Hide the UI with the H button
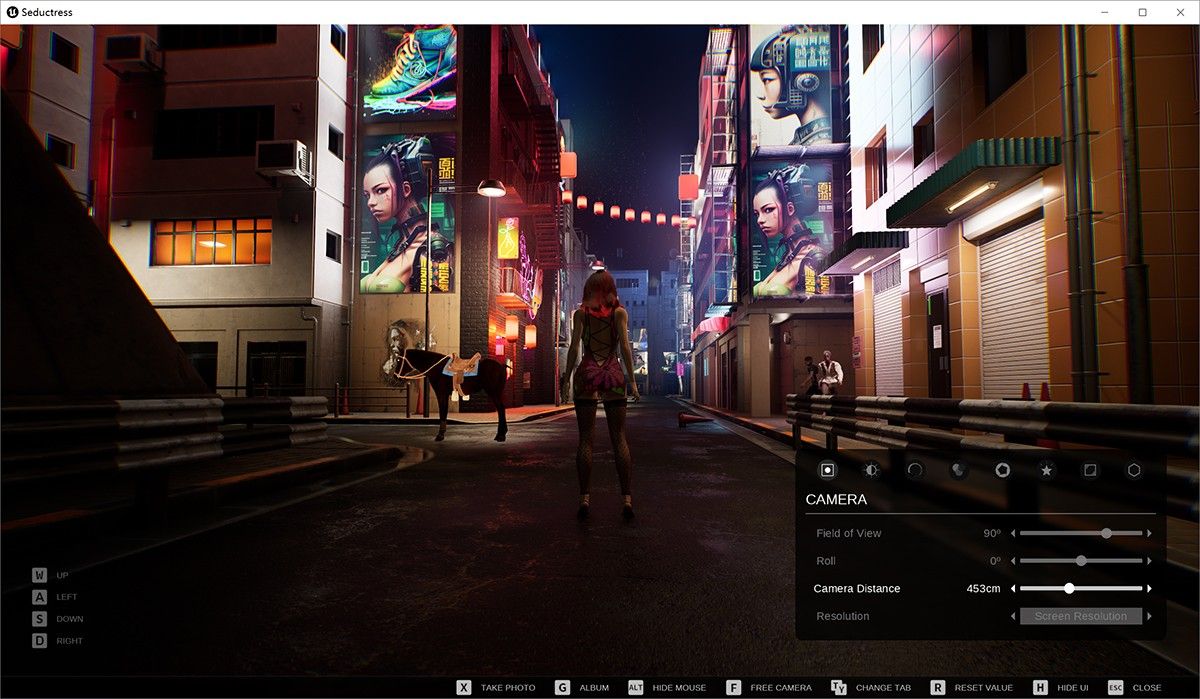 (x=1040, y=688)
